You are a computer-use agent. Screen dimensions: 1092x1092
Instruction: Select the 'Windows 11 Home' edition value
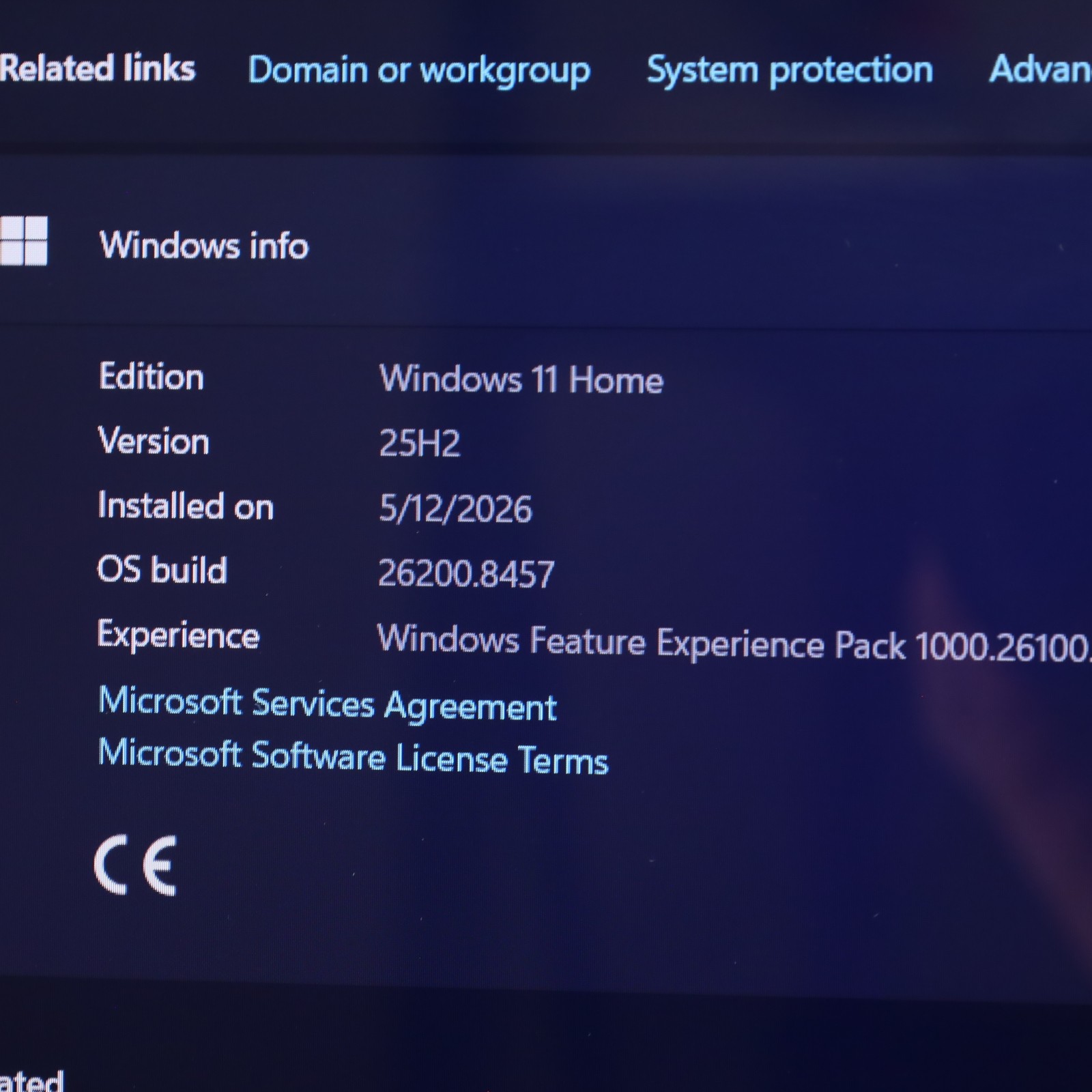(521, 379)
